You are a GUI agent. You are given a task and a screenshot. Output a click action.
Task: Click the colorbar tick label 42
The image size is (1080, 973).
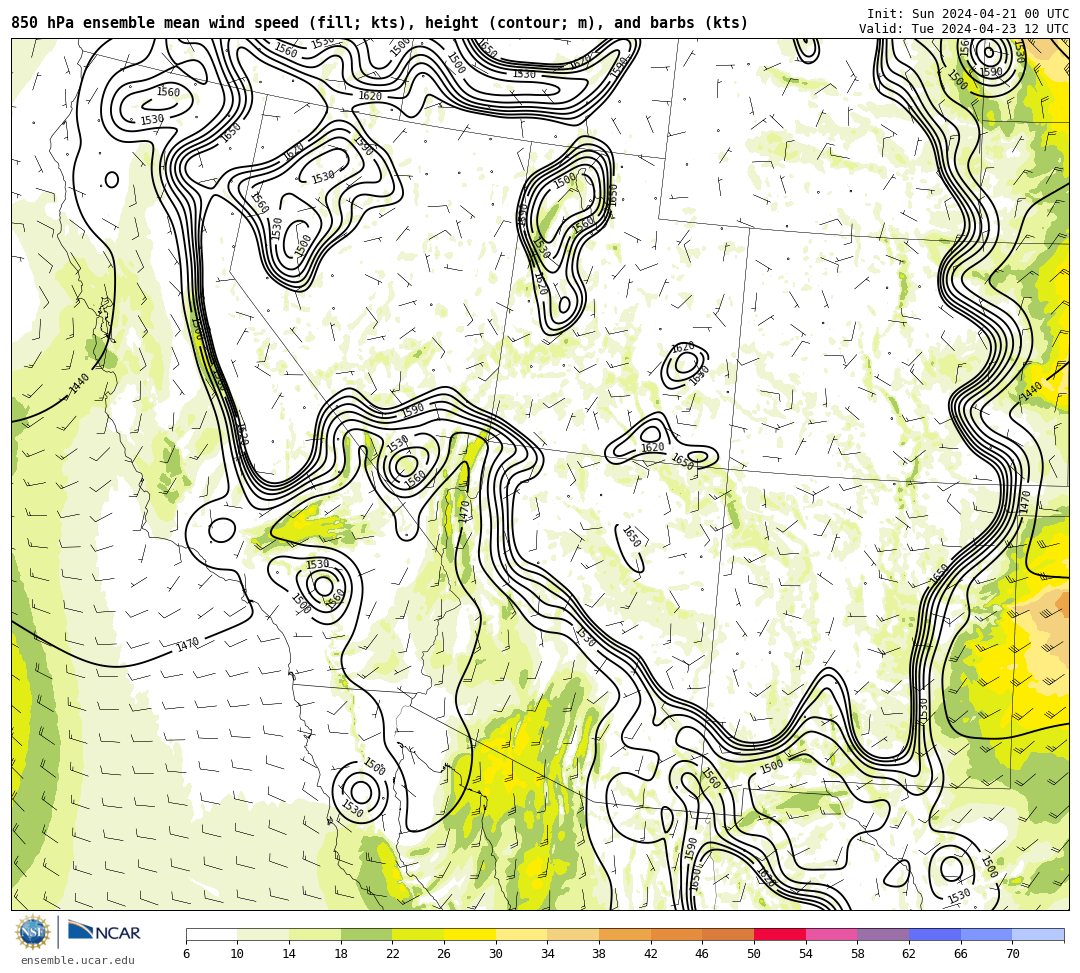(x=651, y=954)
